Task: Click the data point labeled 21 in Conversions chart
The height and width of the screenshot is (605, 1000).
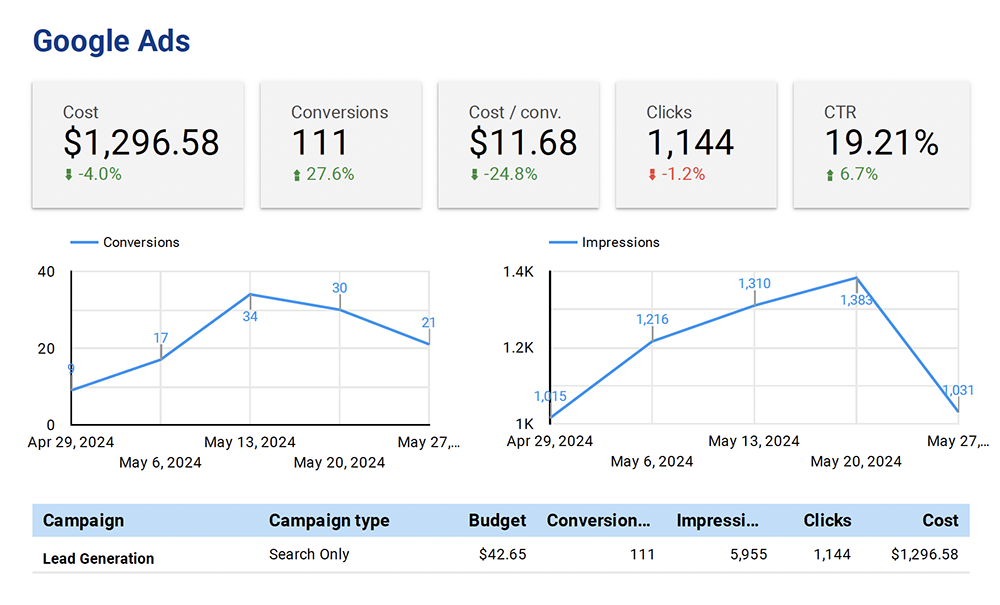Action: (429, 344)
